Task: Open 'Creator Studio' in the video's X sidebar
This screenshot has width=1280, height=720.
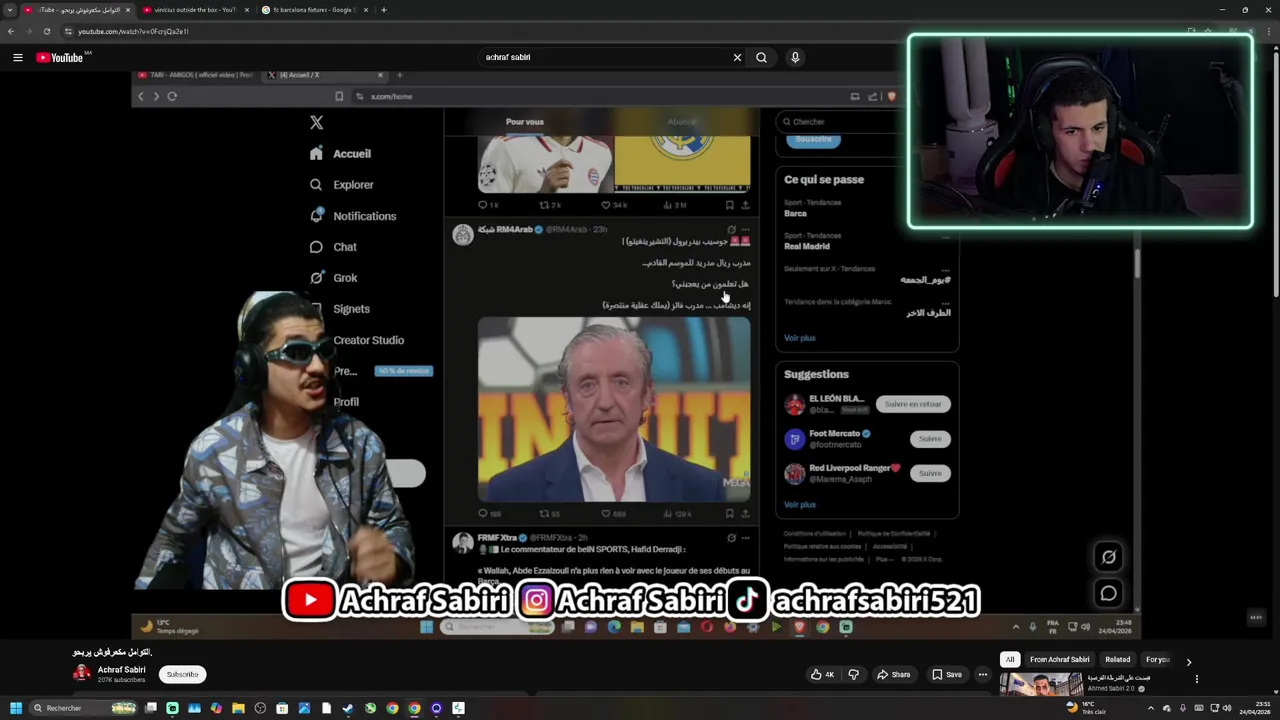Action: point(368,340)
